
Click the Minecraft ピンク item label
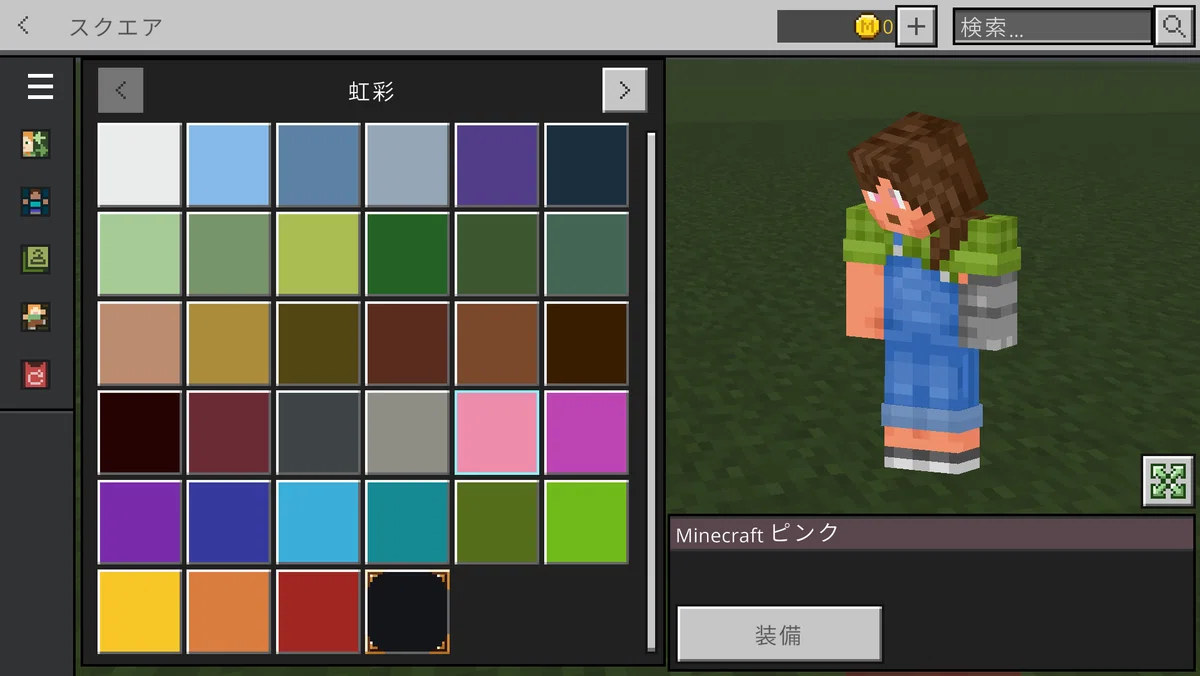pyautogui.click(x=757, y=534)
